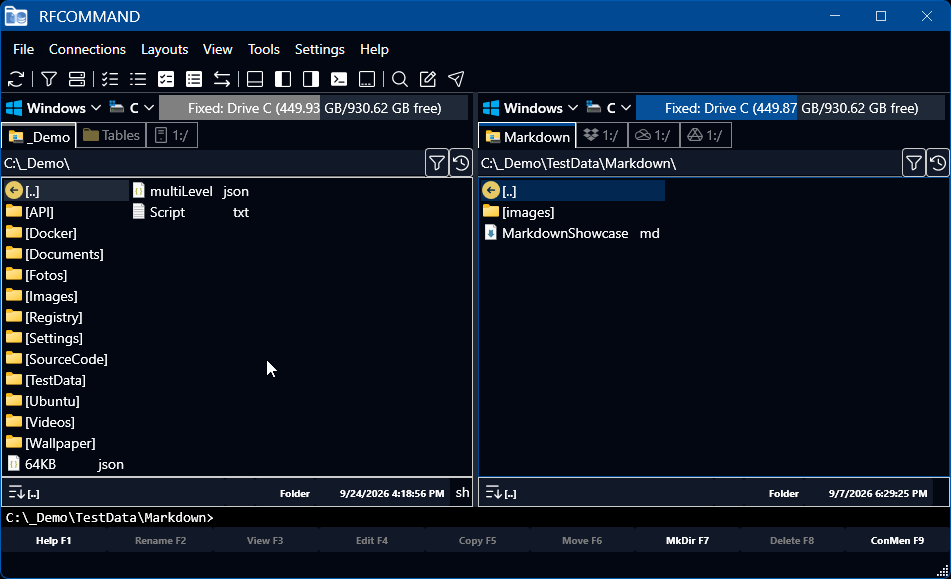Click the Copy F5 button
The image size is (951, 579).
(x=477, y=540)
